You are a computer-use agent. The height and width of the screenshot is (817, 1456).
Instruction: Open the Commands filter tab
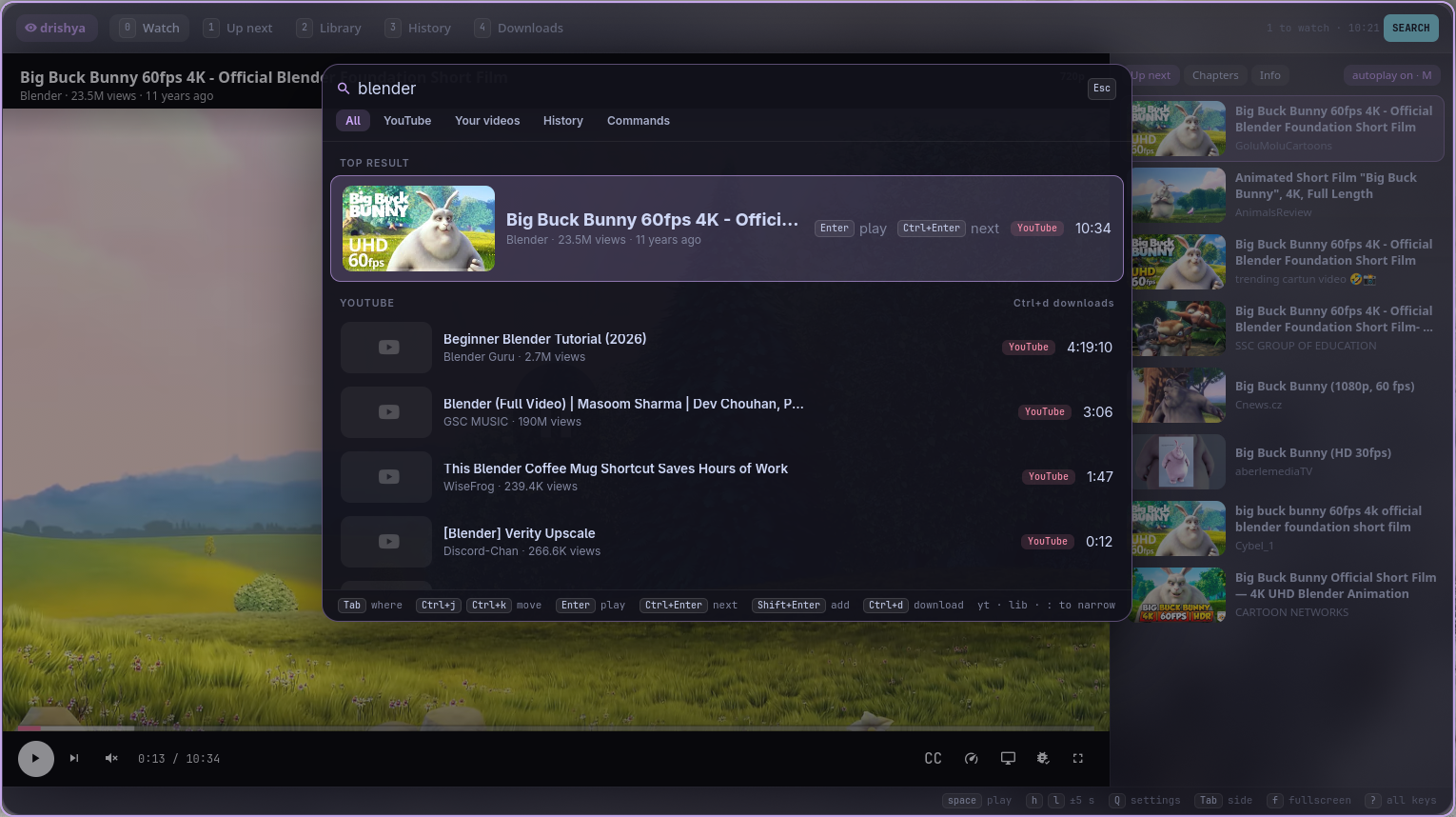639,121
